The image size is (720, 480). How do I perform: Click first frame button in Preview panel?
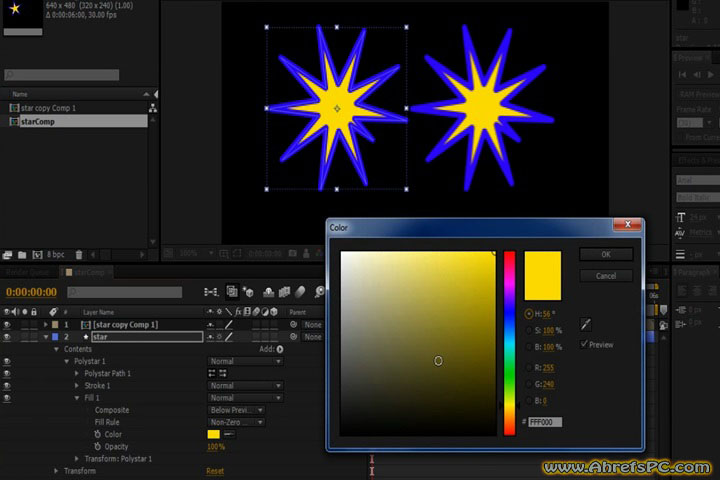(682, 74)
